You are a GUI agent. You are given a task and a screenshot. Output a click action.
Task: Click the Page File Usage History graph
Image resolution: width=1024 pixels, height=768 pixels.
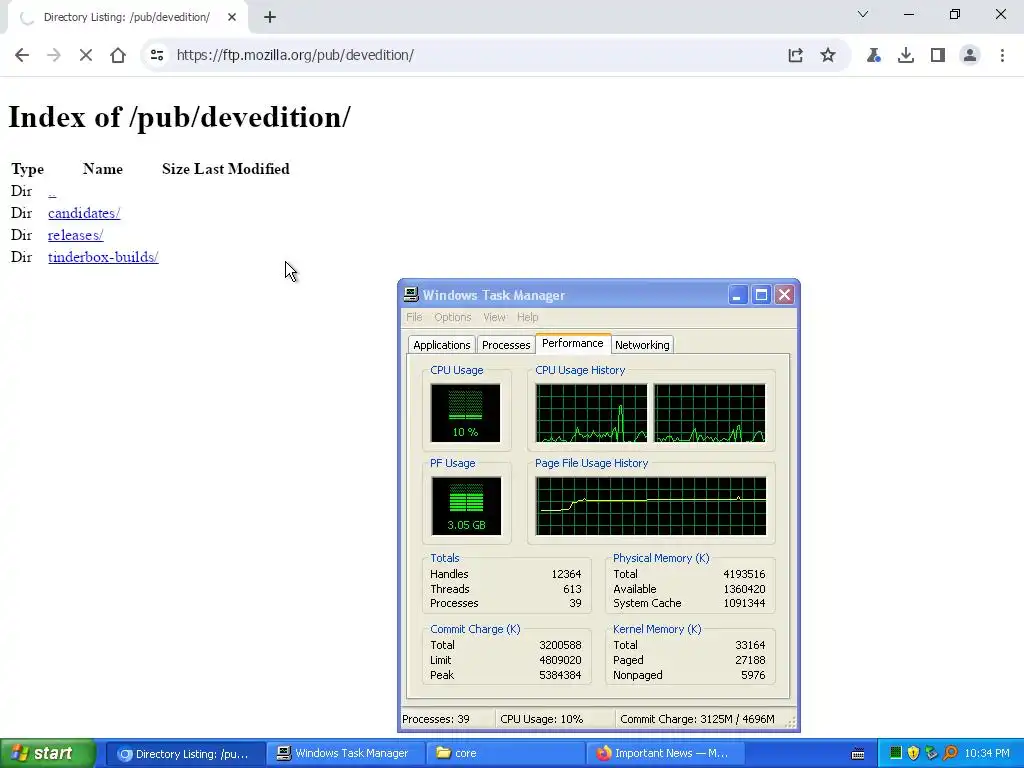(x=650, y=506)
